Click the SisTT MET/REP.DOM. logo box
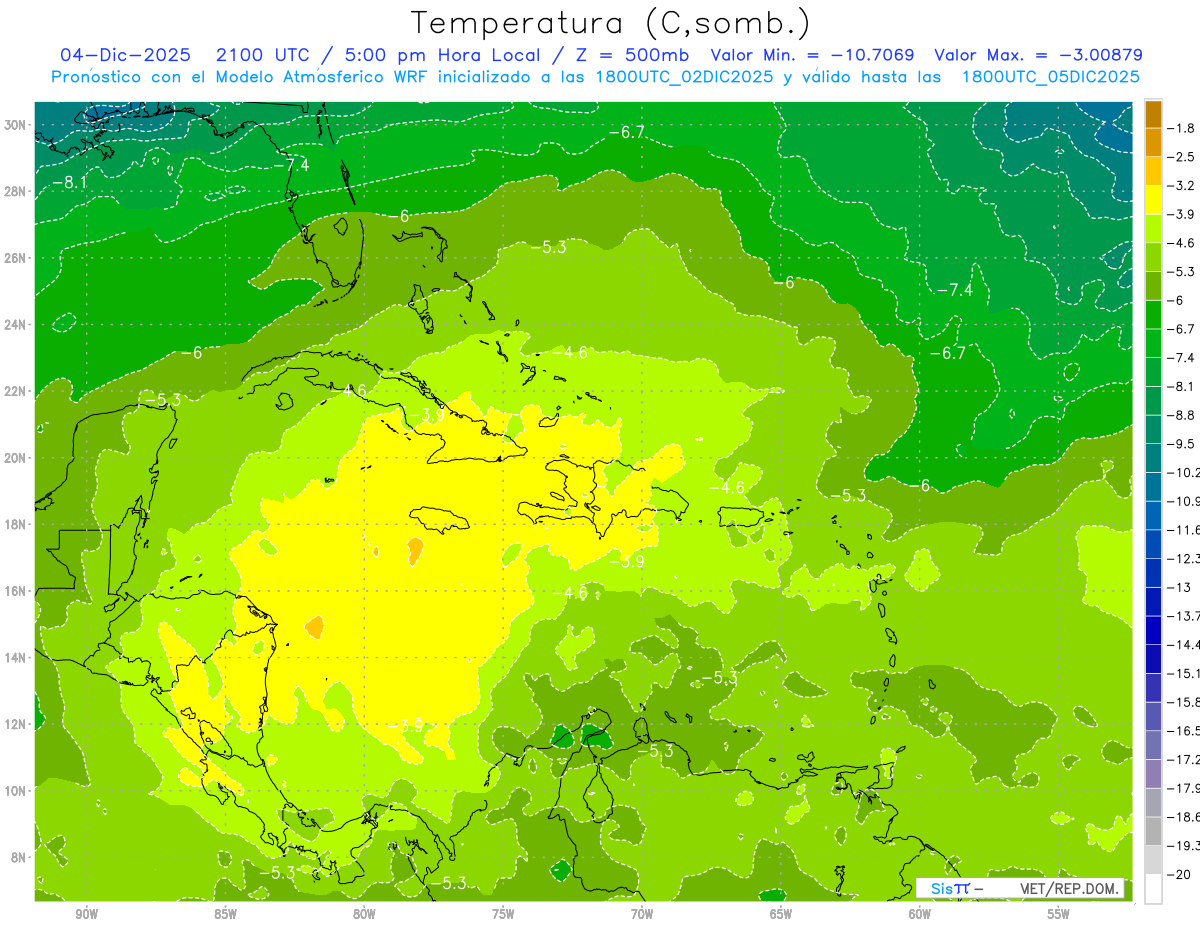 tap(1020, 888)
